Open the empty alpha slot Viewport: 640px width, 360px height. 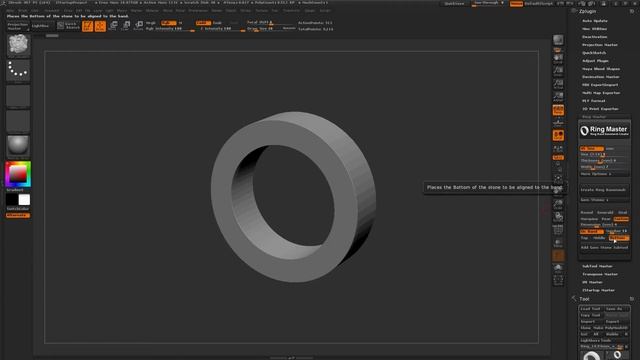point(18,96)
